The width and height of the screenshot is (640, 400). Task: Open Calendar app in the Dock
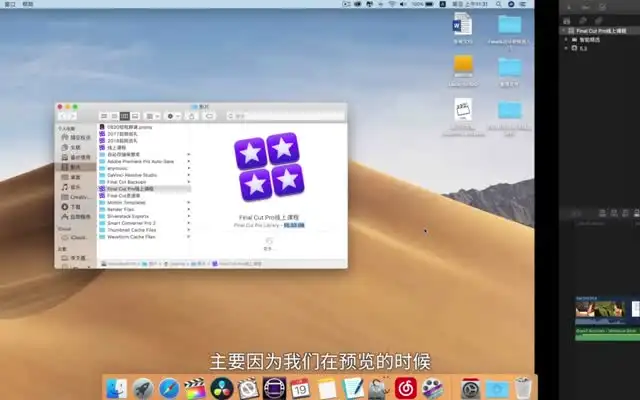pyautogui.click(x=300, y=387)
